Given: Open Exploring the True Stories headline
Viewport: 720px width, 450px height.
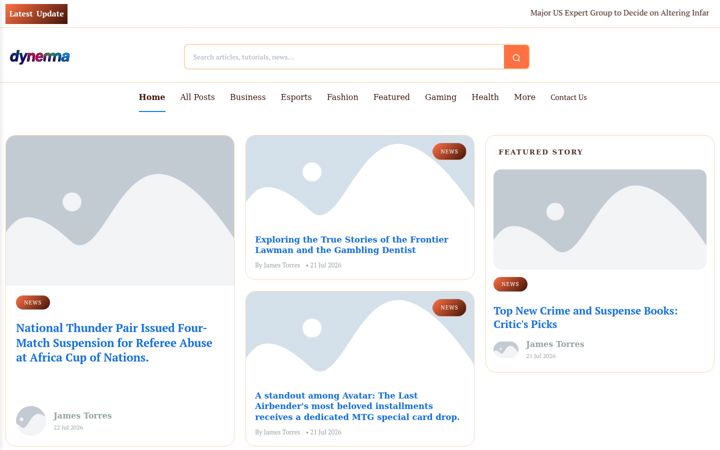Looking at the screenshot, I should tap(352, 245).
